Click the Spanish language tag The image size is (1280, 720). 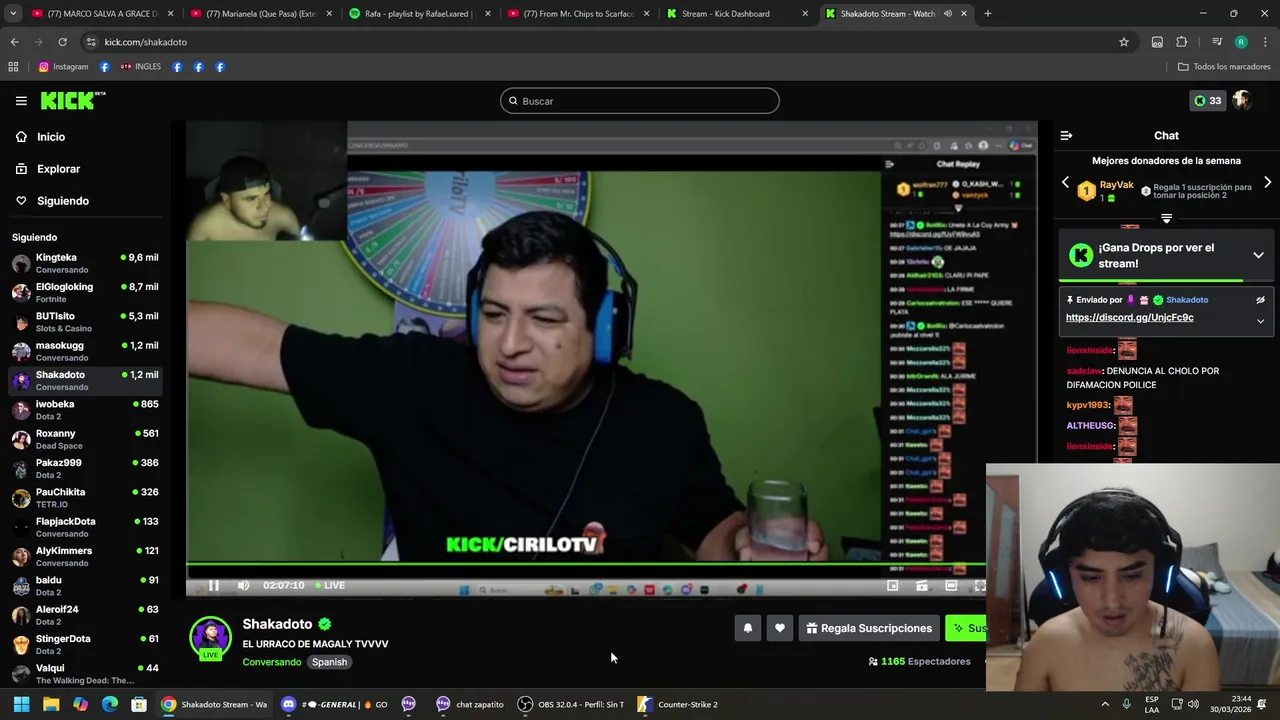point(329,662)
